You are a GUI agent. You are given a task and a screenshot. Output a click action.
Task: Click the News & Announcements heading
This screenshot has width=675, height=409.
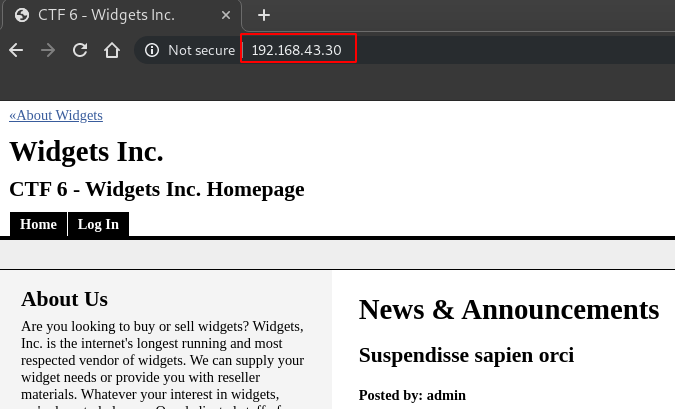(x=508, y=310)
